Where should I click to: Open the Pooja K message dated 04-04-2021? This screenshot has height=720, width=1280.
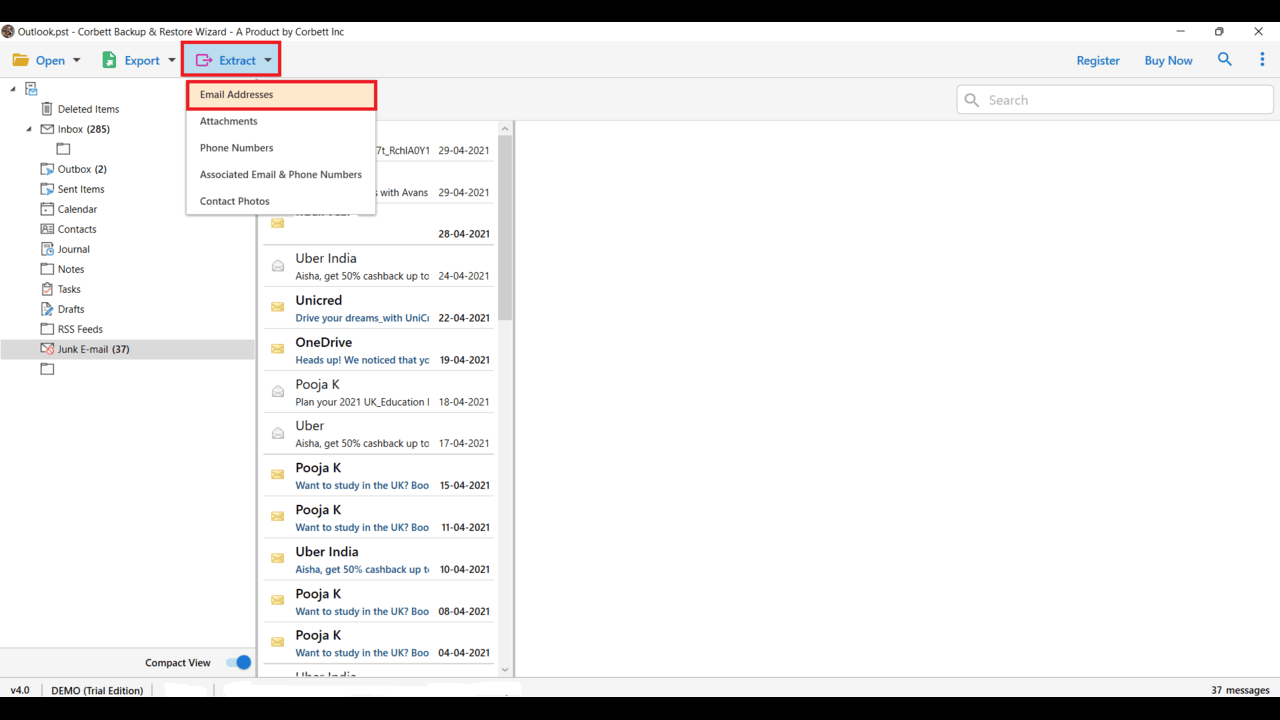pyautogui.click(x=379, y=644)
